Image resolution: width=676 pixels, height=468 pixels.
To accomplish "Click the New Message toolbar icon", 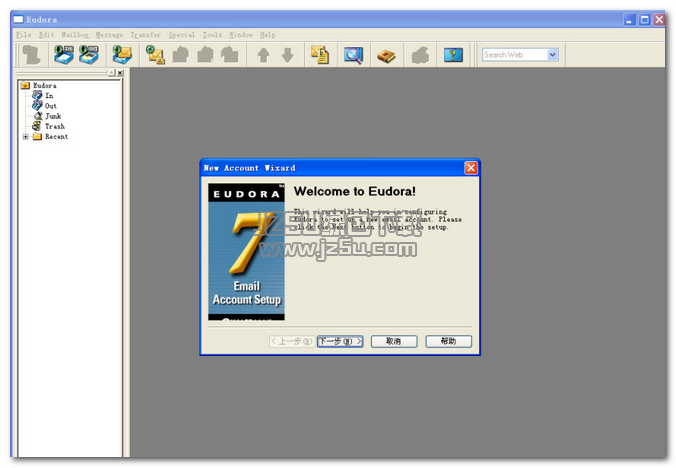I will (155, 55).
